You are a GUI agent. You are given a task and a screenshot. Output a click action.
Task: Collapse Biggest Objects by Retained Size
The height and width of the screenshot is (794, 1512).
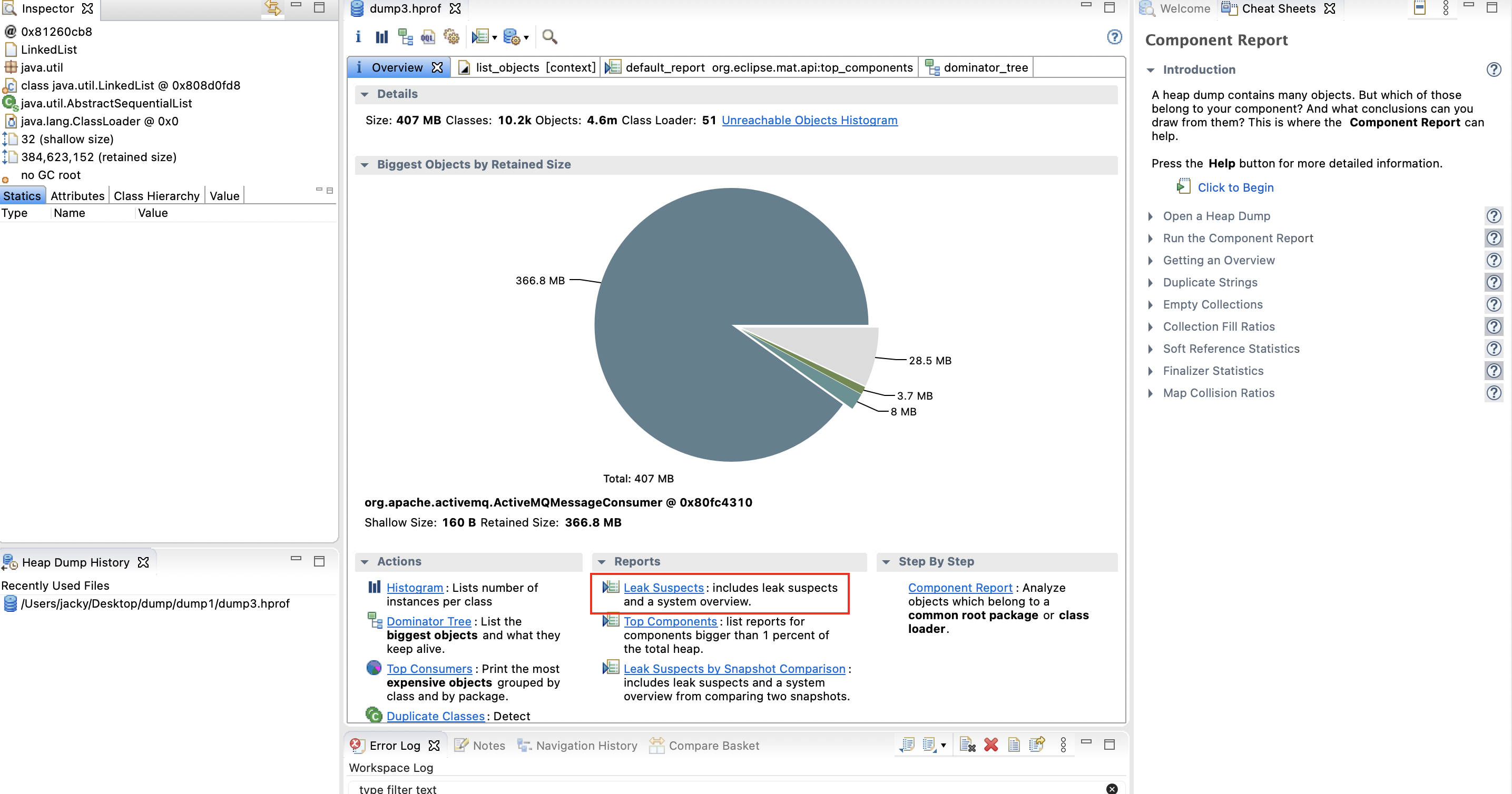(x=365, y=165)
